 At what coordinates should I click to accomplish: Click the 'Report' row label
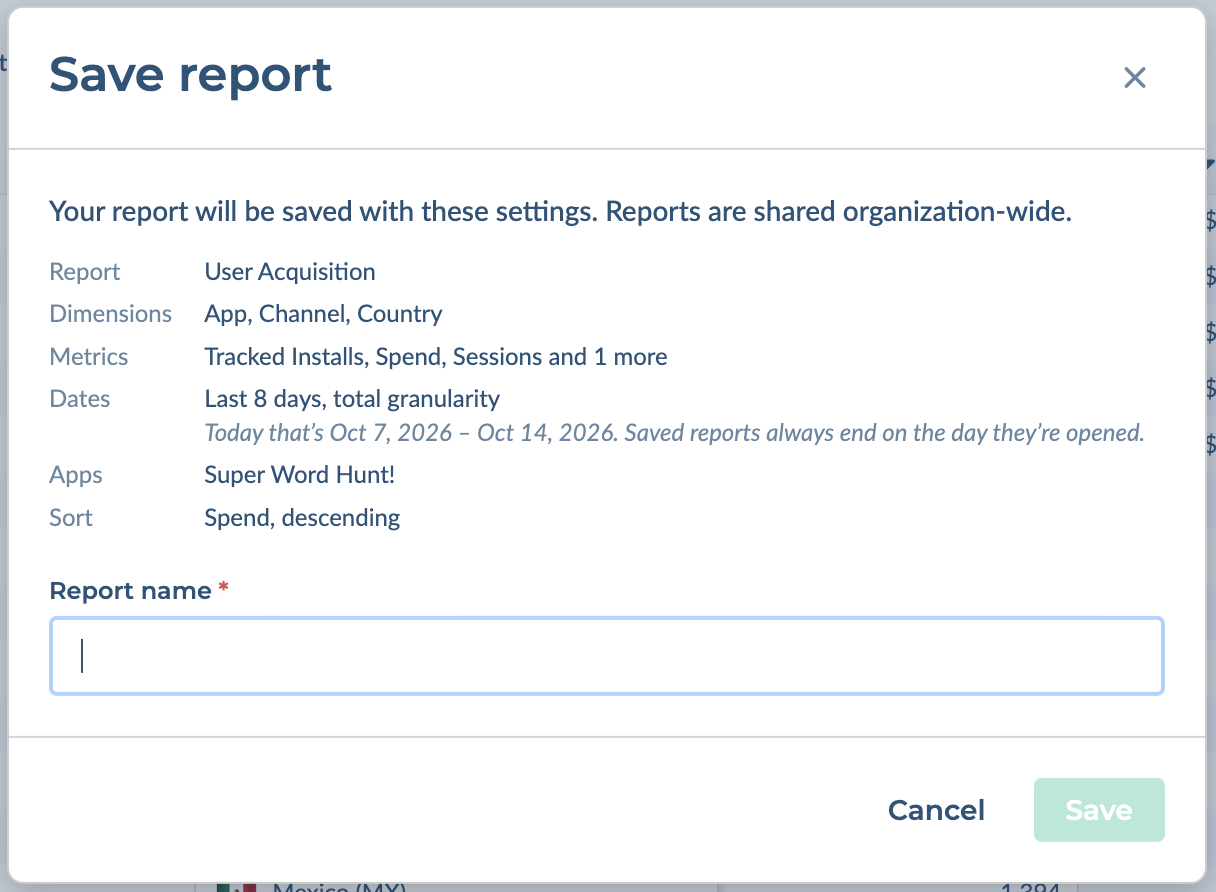coord(85,272)
